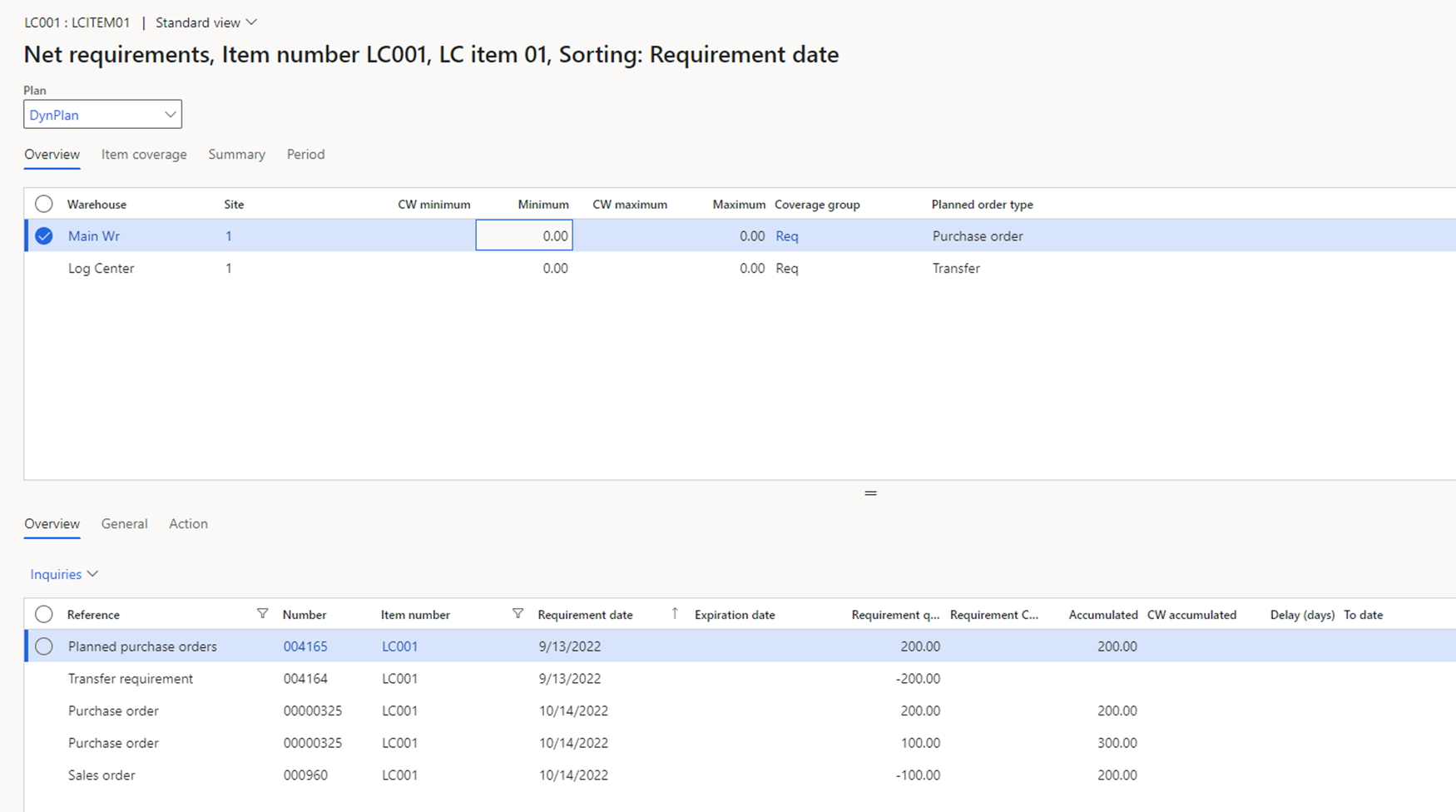This screenshot has width=1456, height=812.
Task: Deselect the Main Wr row checkmark
Action: [x=44, y=236]
